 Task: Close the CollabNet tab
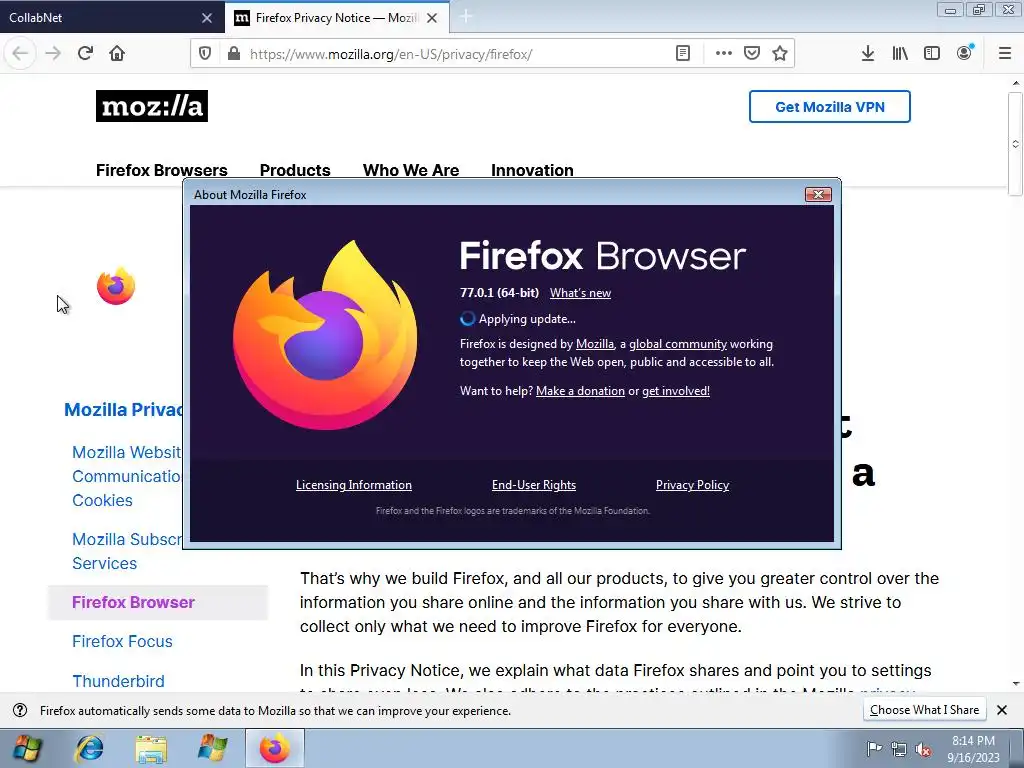tap(207, 18)
